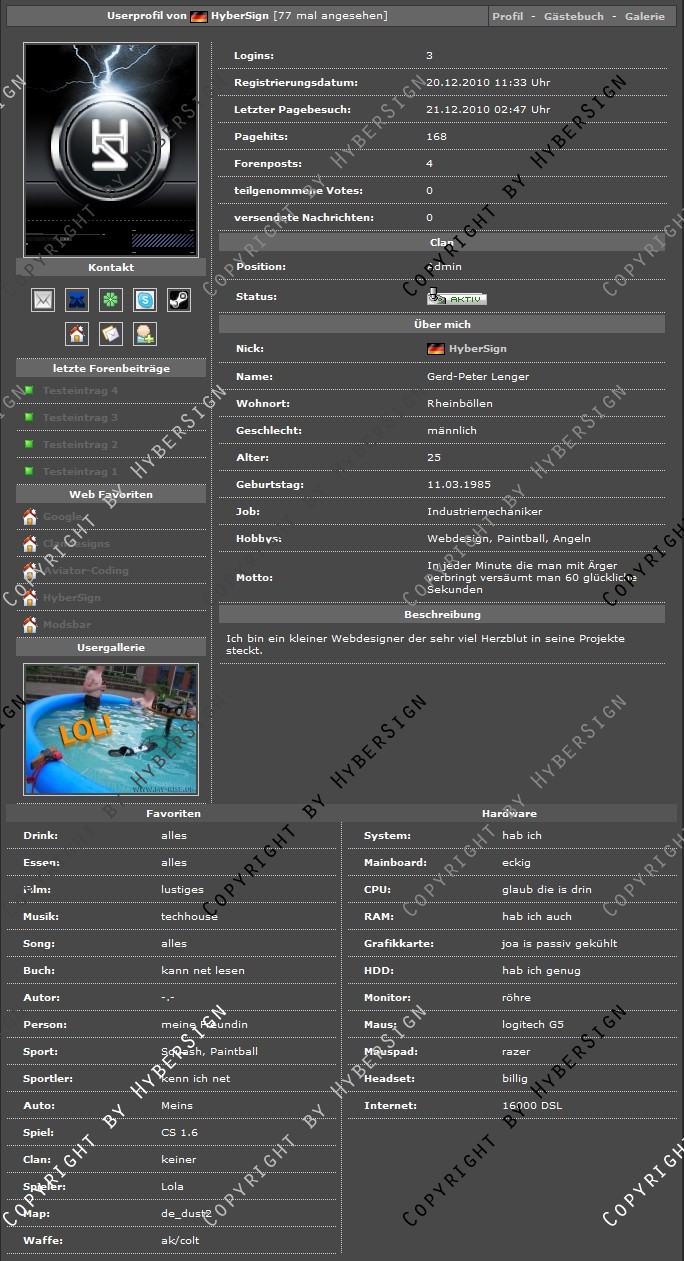The width and height of the screenshot is (684, 1261).
Task: Select the Profil tab
Action: pos(508,17)
